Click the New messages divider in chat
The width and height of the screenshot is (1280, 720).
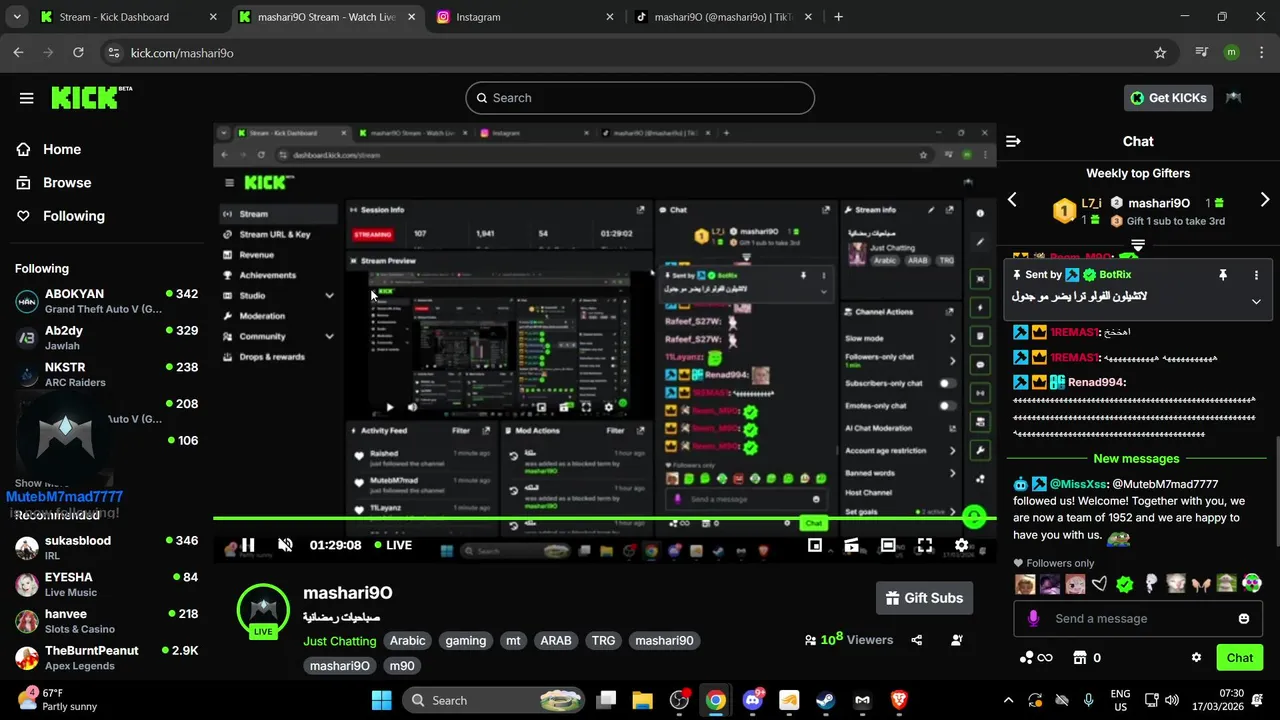click(1136, 459)
